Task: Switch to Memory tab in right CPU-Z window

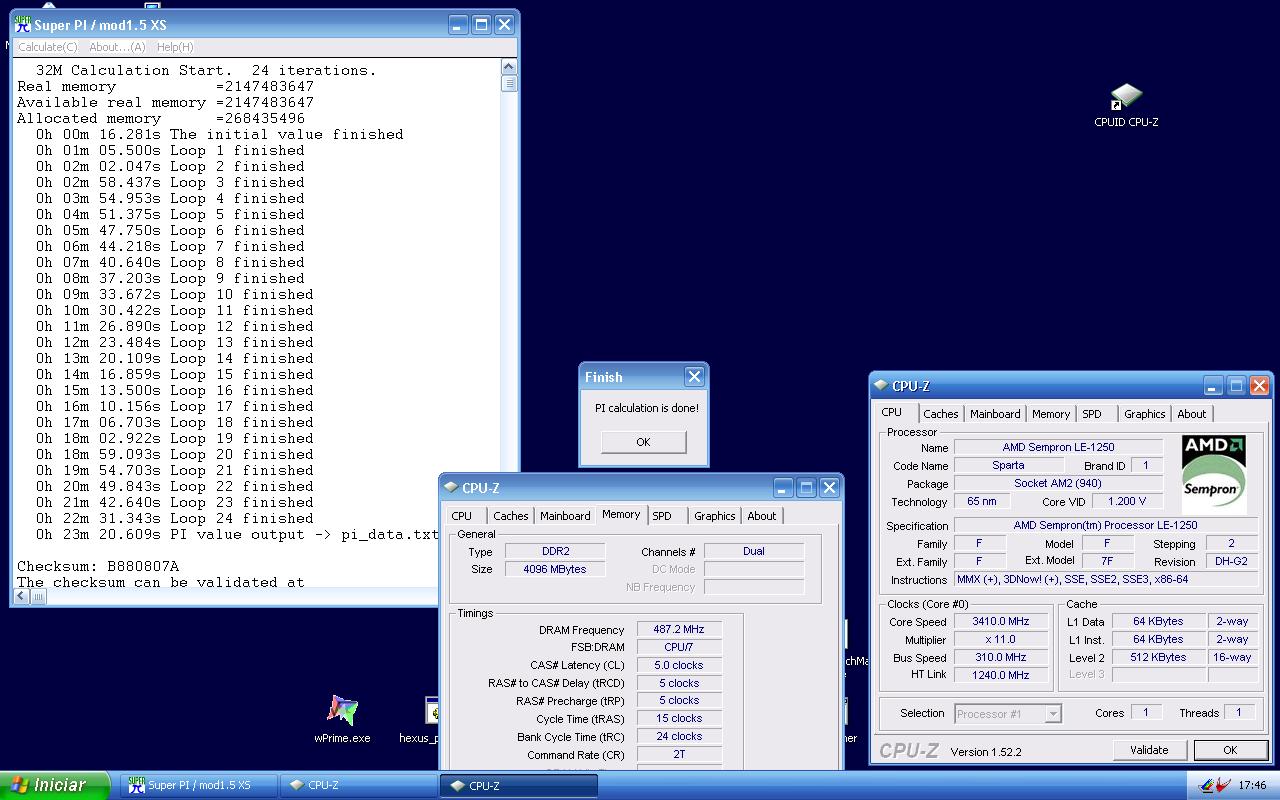Action: [1051, 414]
